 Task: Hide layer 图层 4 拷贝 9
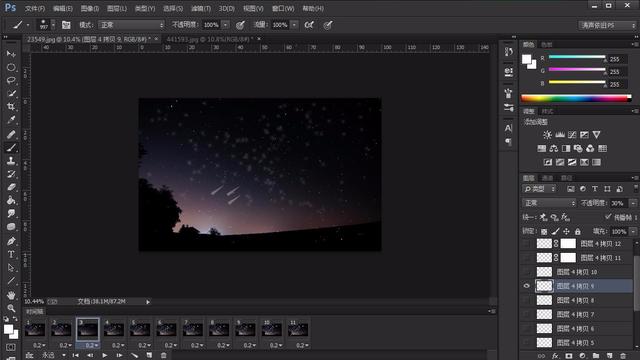click(x=527, y=286)
